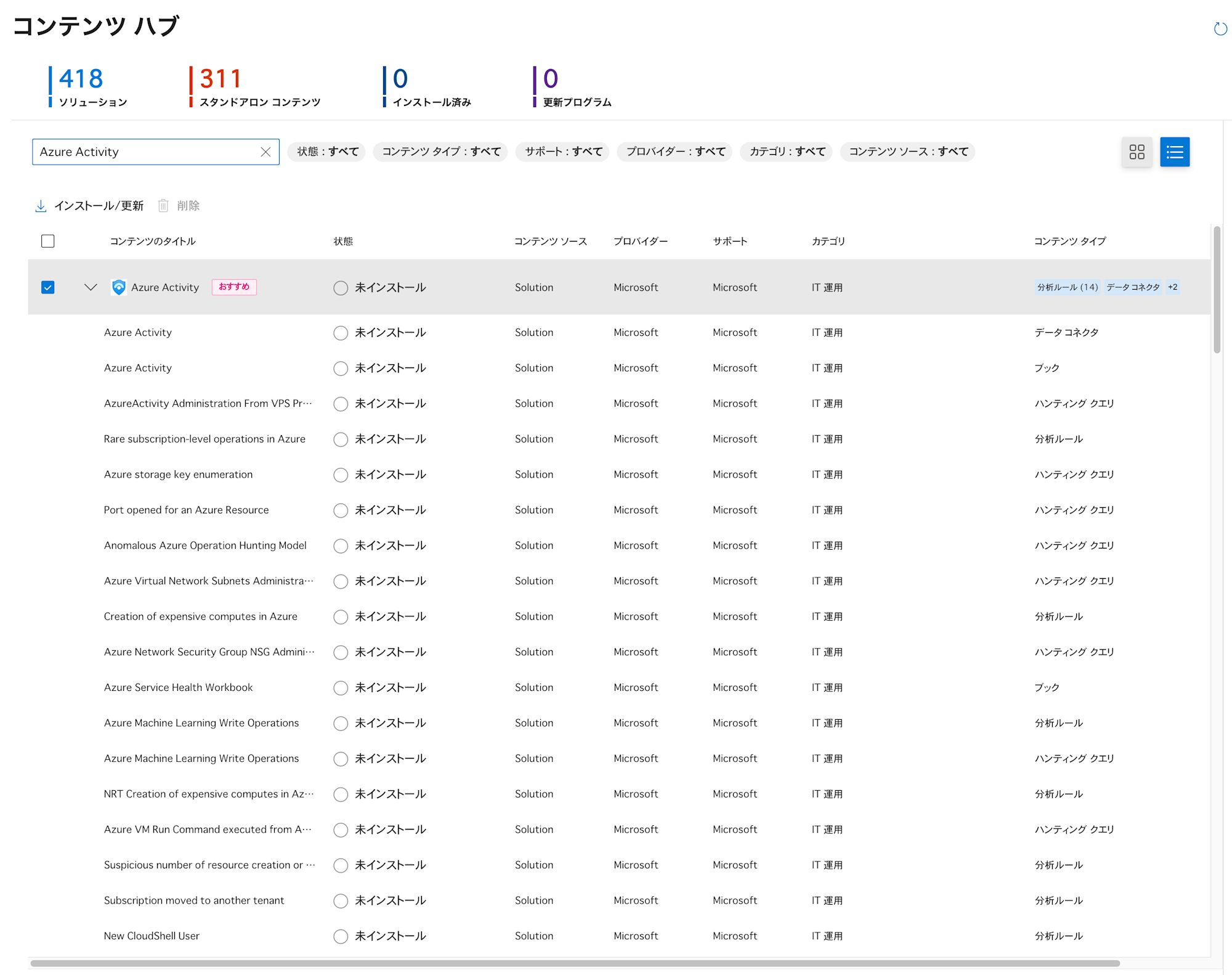
Task: Switch to grid card view
Action: click(x=1137, y=152)
